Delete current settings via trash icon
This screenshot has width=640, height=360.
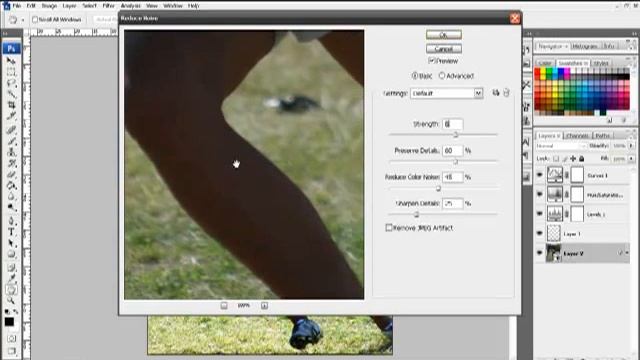click(507, 93)
